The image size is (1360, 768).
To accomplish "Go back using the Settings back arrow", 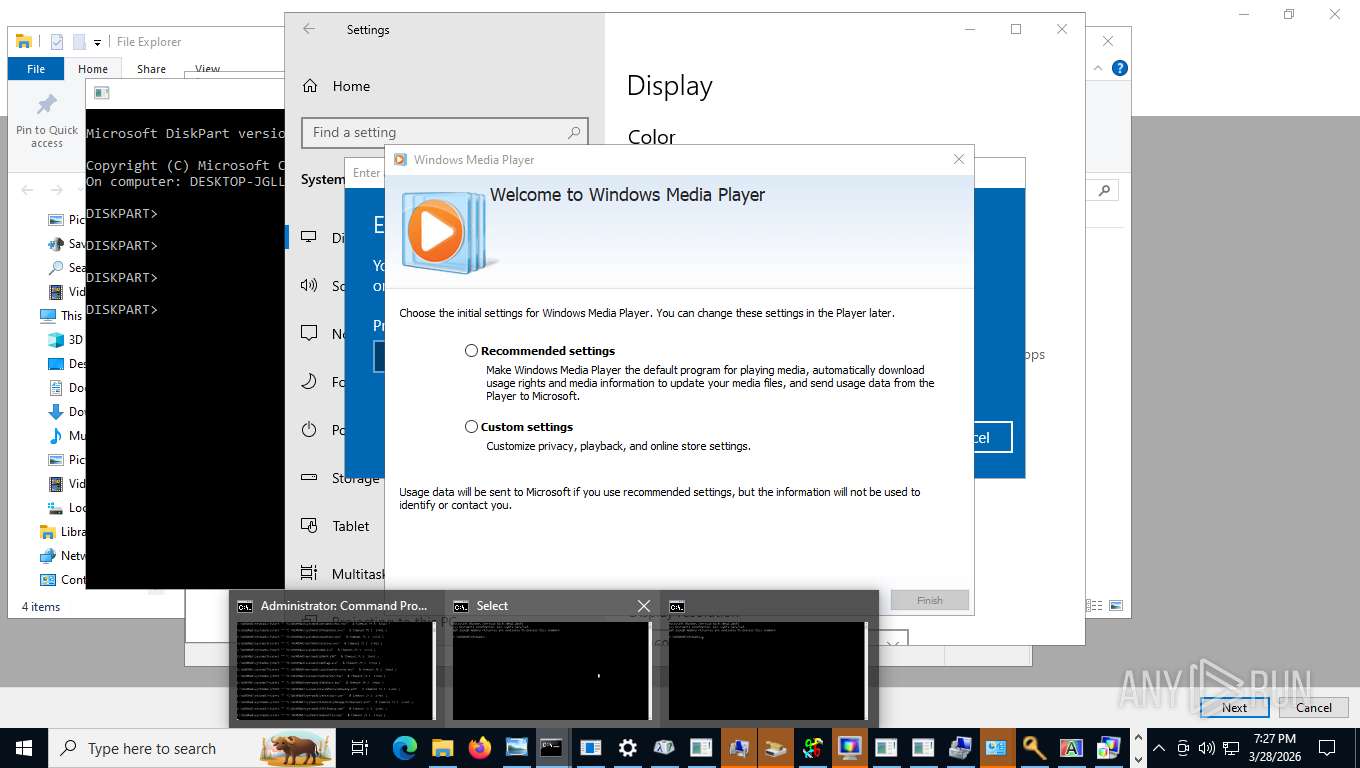I will coord(309,30).
